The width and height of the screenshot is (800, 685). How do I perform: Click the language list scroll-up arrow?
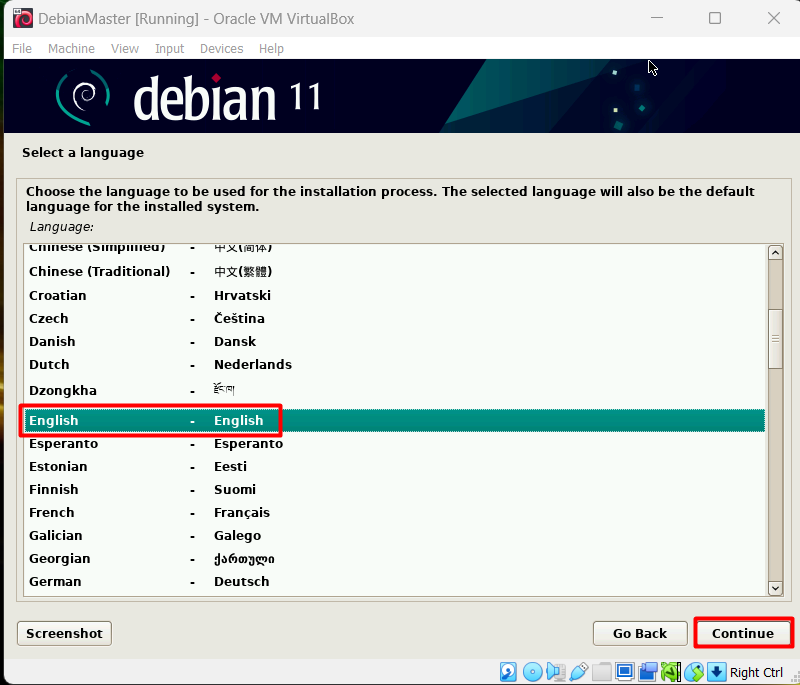[776, 253]
